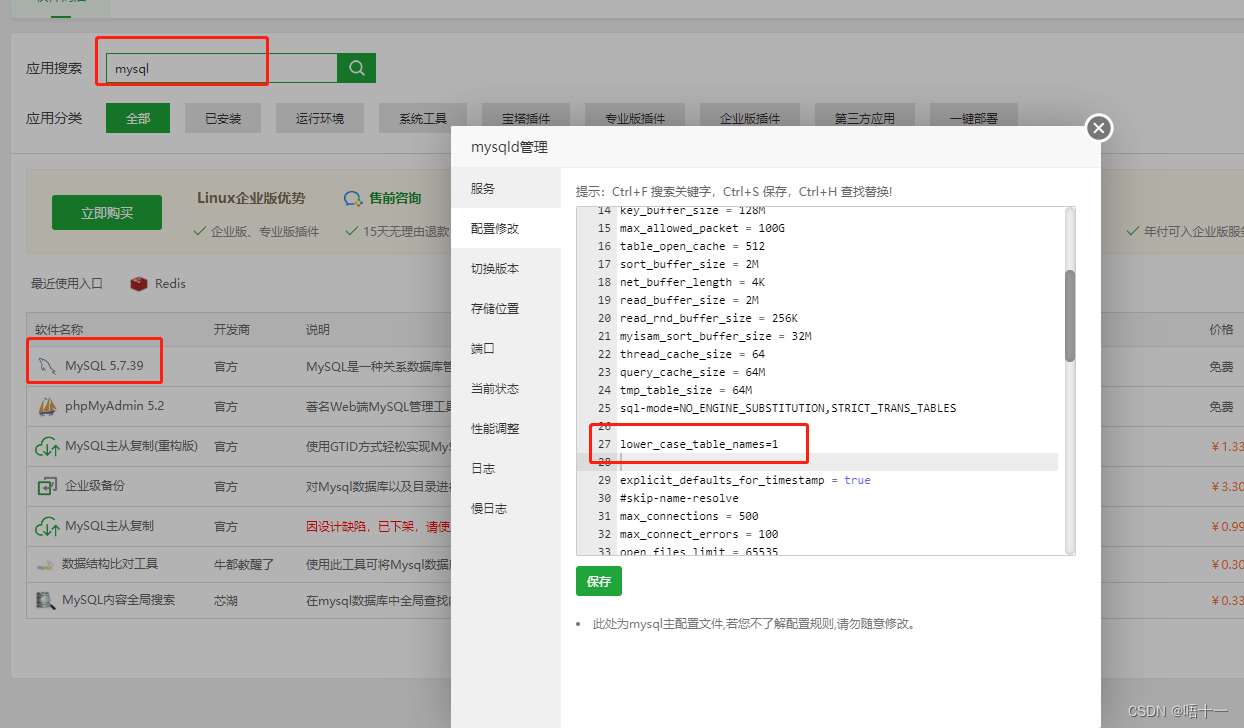
Task: Close the mysqld管理 dialog
Action: coord(1099,128)
